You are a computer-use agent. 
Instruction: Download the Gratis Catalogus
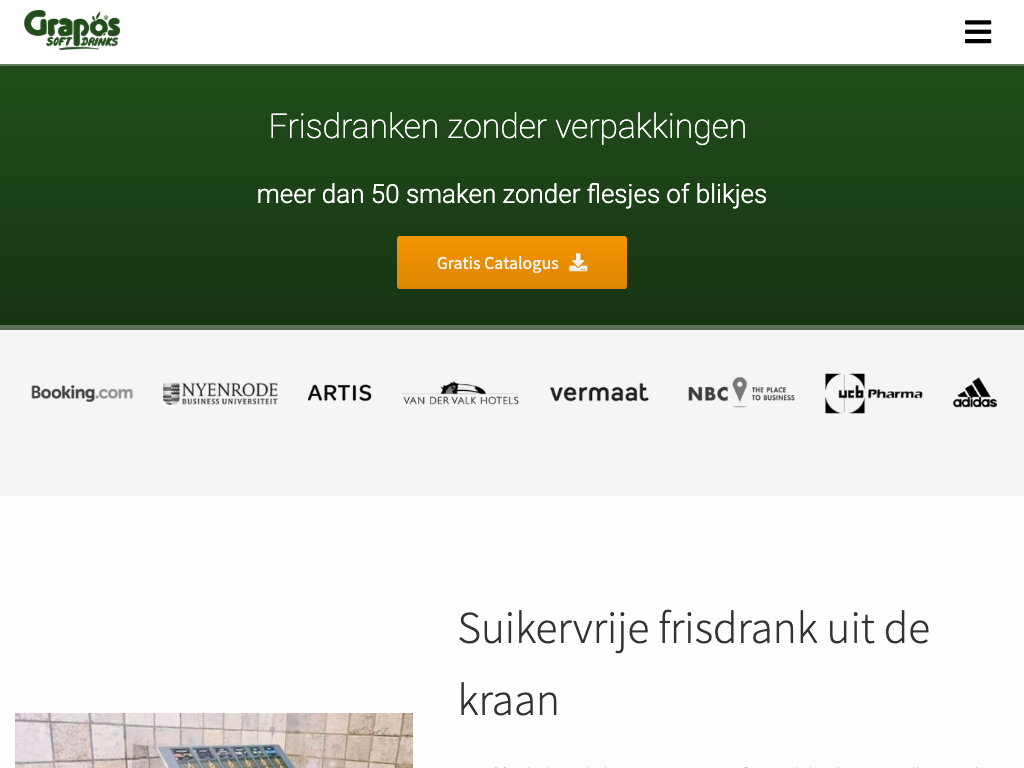511,263
